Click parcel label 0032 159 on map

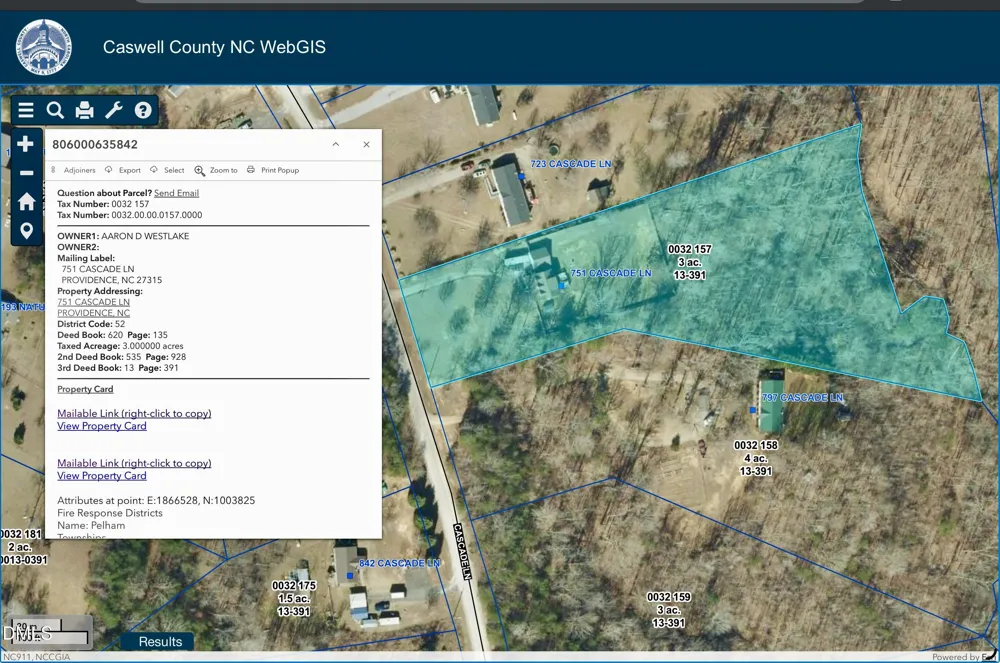[668, 609]
